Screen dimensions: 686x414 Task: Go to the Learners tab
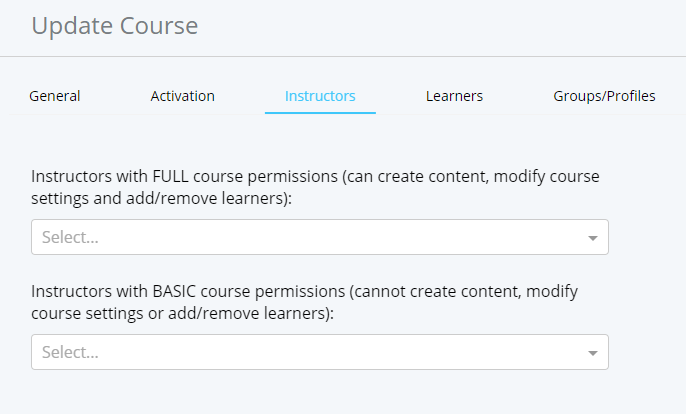coord(454,96)
